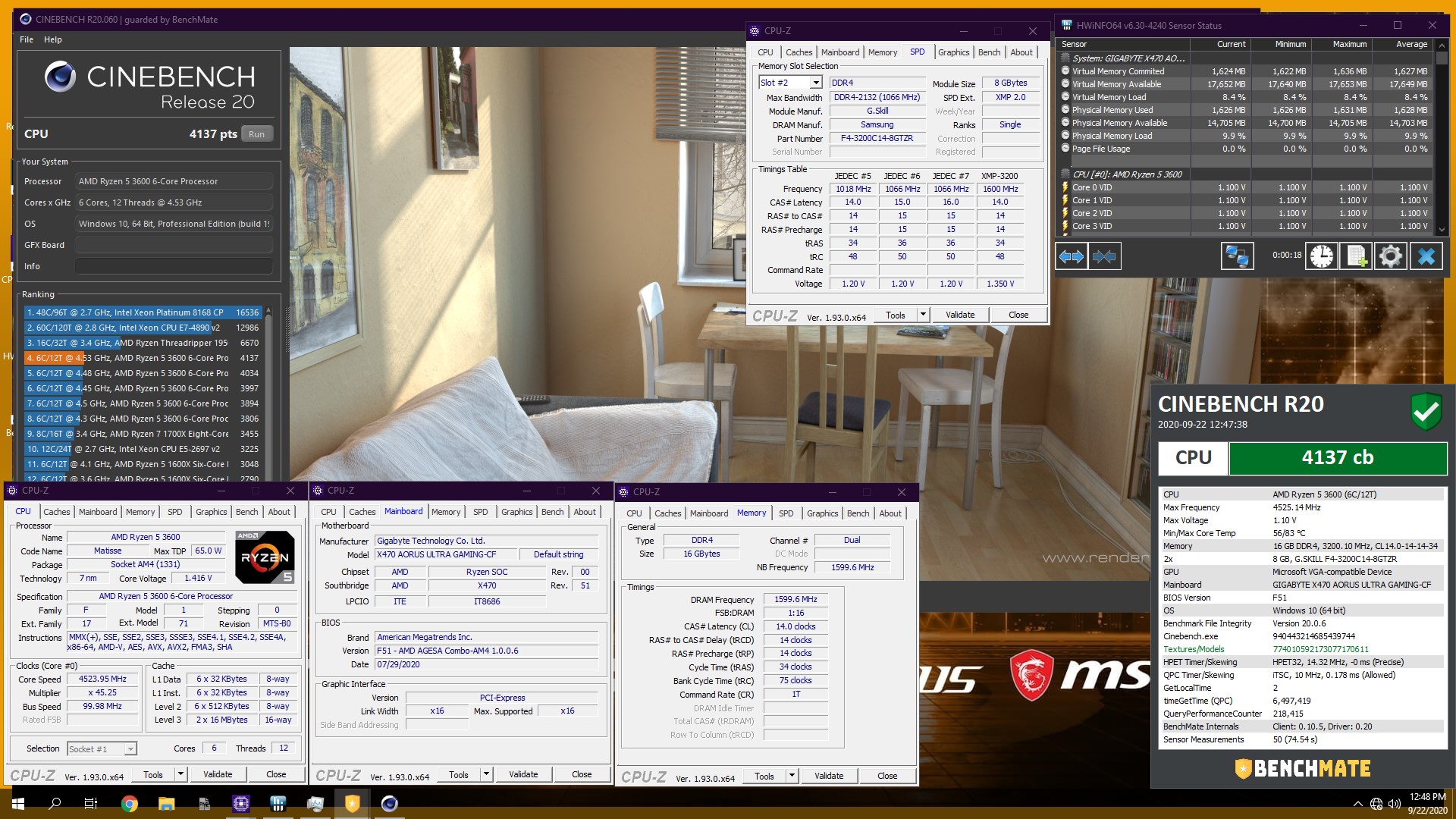The width and height of the screenshot is (1456, 819).
Task: Select ranking entry Intel Xeon Platinum 8168
Action: (143, 312)
